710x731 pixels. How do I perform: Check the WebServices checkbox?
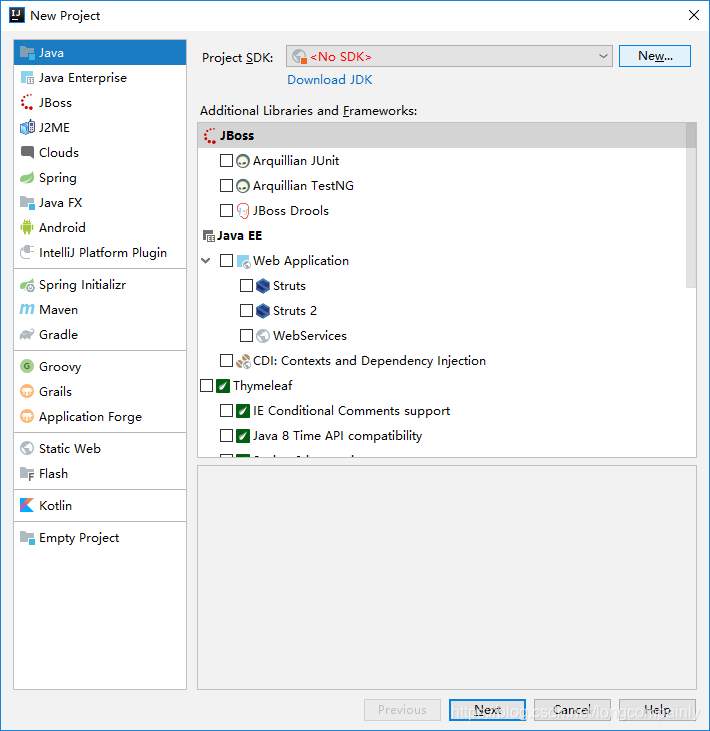click(x=246, y=336)
